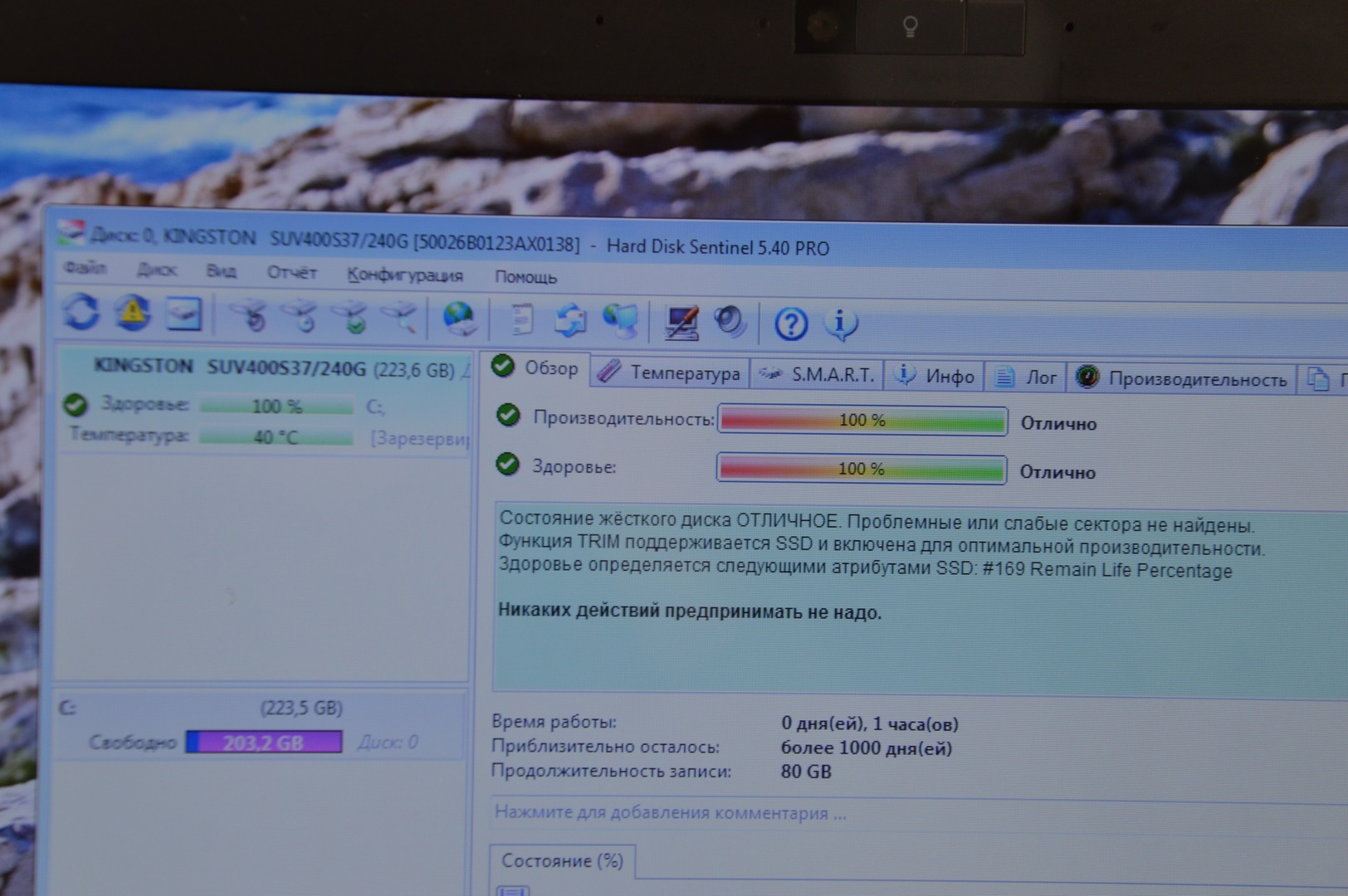Select the Состояние (%) tab
The width and height of the screenshot is (1348, 896).
pos(562,861)
